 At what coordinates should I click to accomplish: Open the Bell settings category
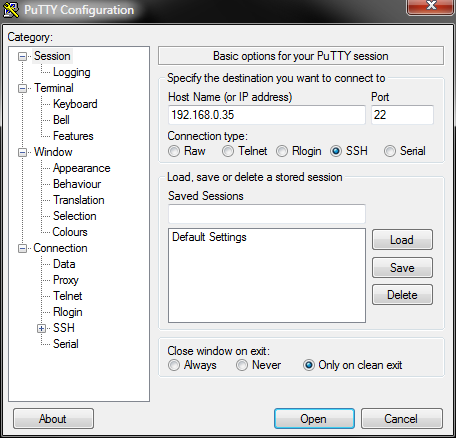tap(61, 120)
